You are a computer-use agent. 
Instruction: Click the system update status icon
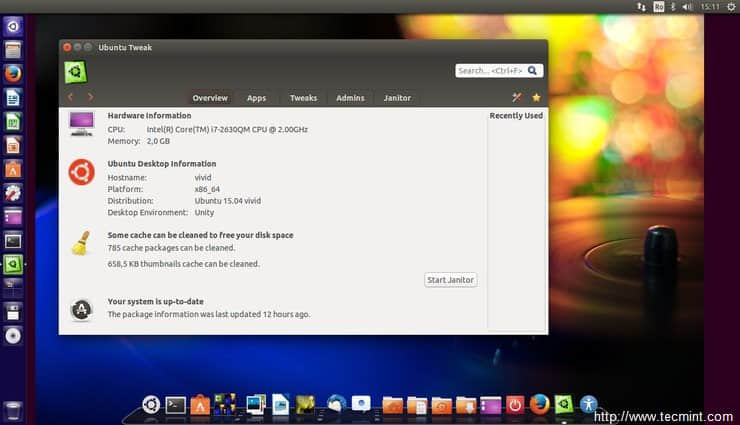pos(81,309)
